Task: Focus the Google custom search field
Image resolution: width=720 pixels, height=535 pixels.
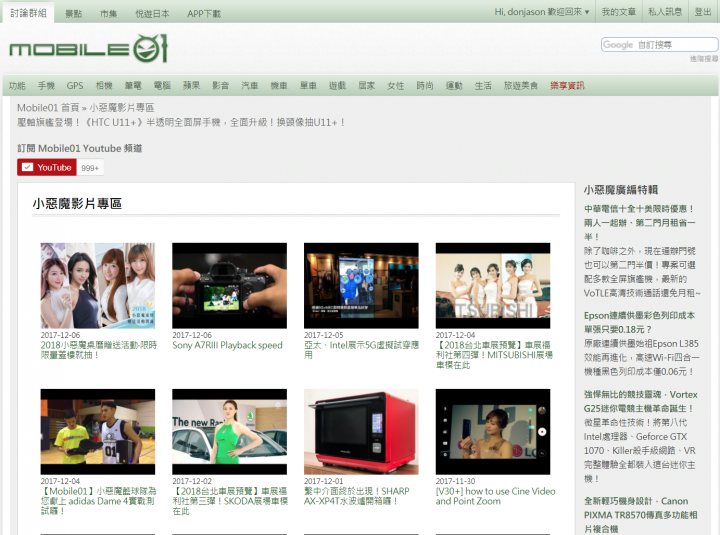Action: (x=659, y=45)
